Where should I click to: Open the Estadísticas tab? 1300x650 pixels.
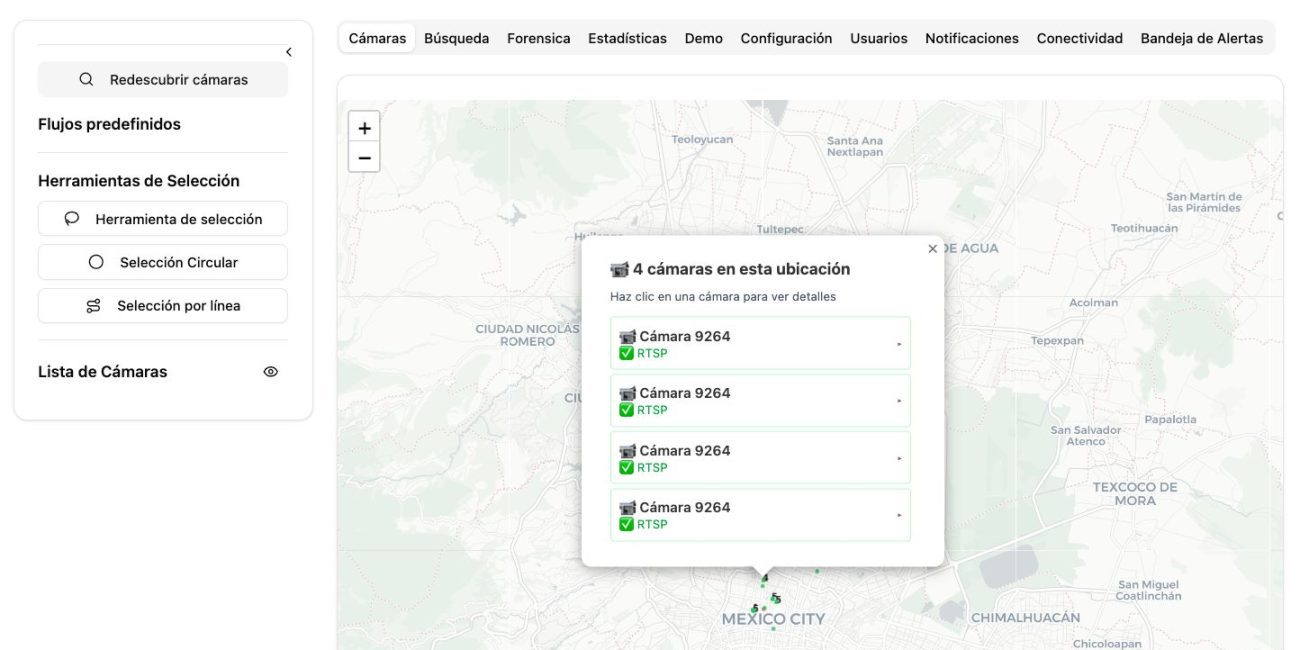(627, 39)
